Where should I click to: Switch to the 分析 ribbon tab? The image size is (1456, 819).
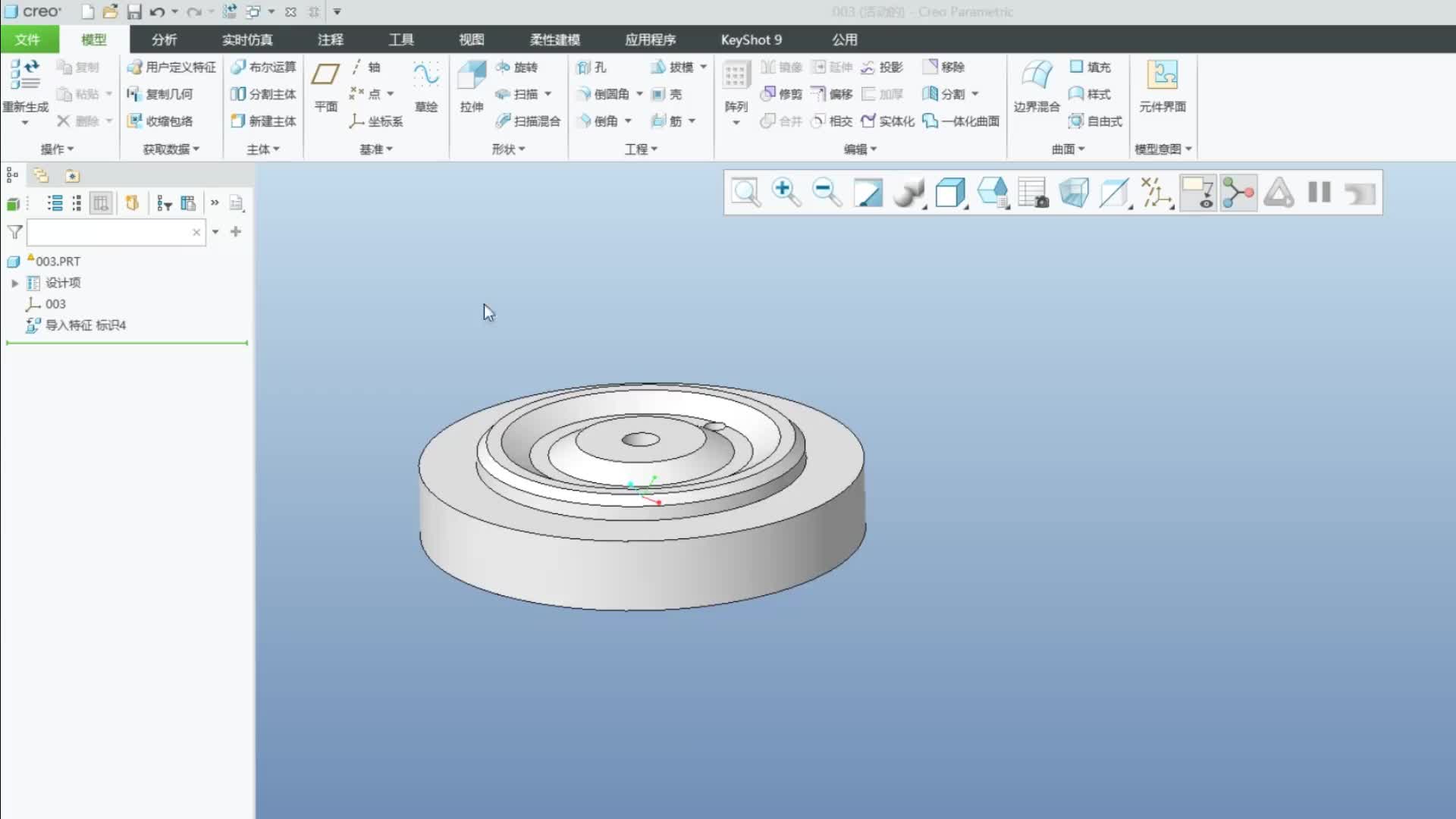click(x=164, y=39)
